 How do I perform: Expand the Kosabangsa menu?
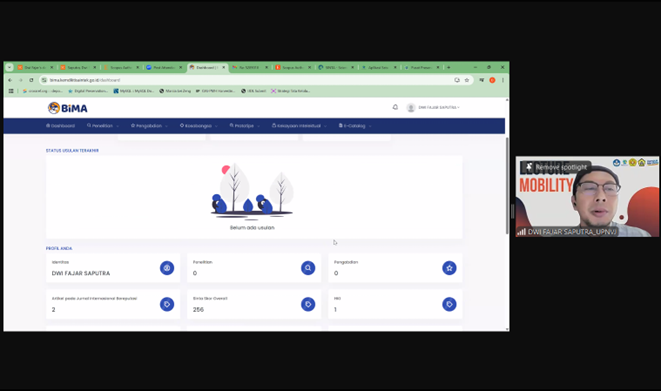click(x=199, y=126)
